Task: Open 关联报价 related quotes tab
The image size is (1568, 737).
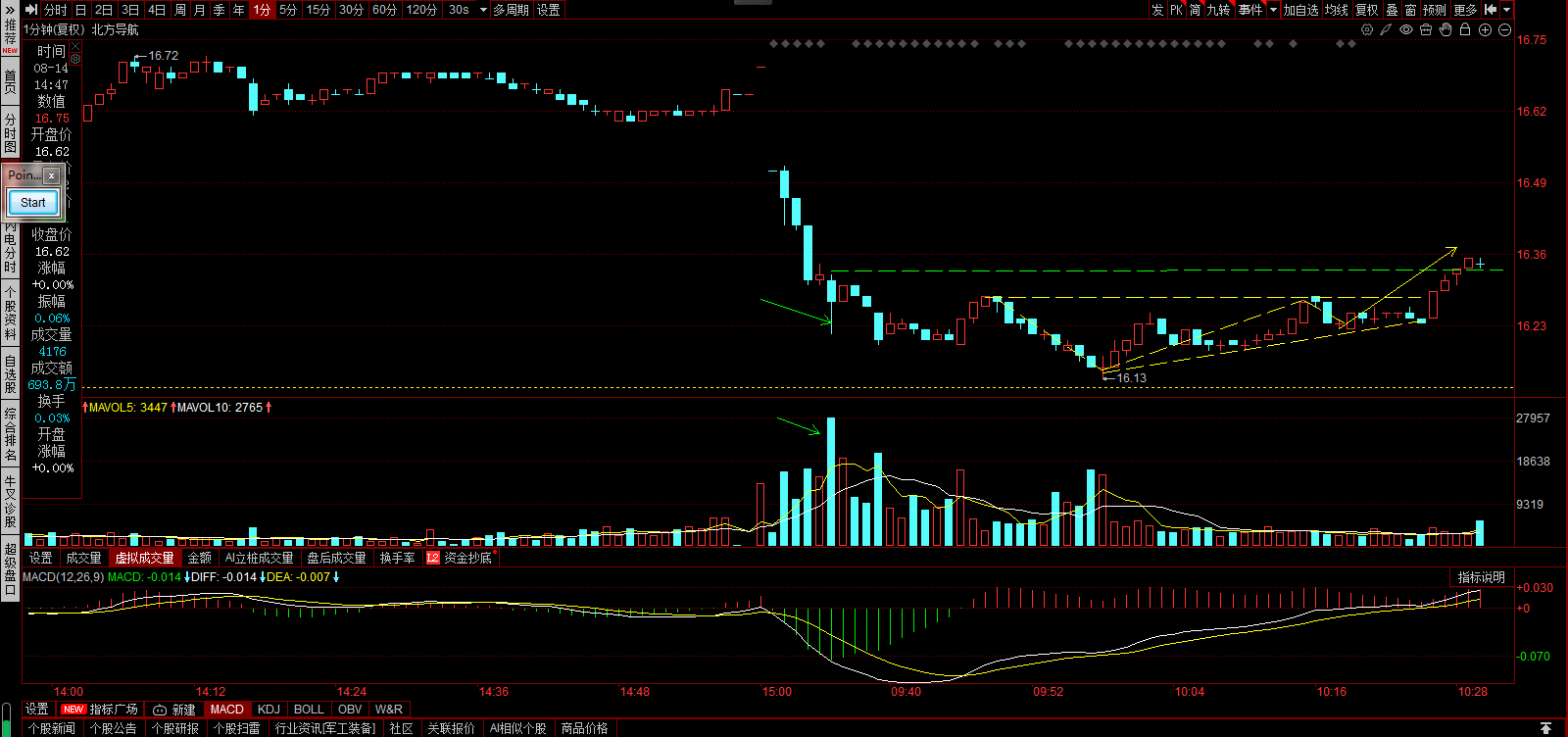Action: pos(451,728)
